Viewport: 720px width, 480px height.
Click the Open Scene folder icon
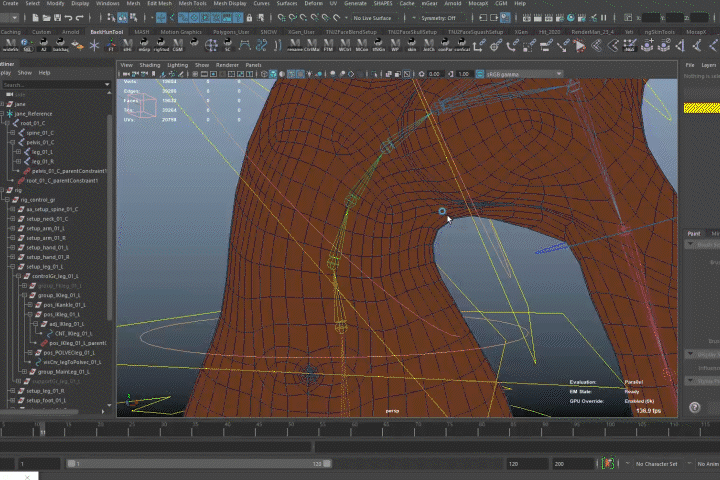[x=46, y=18]
